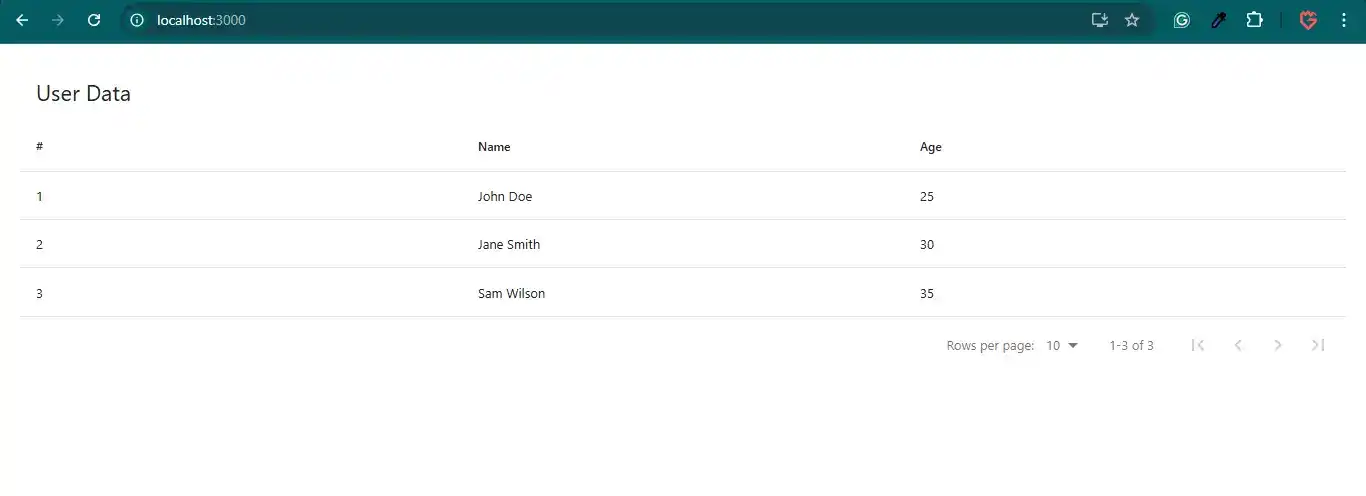Click the install app icon in address bar
1366x496 pixels.
(x=1099, y=20)
